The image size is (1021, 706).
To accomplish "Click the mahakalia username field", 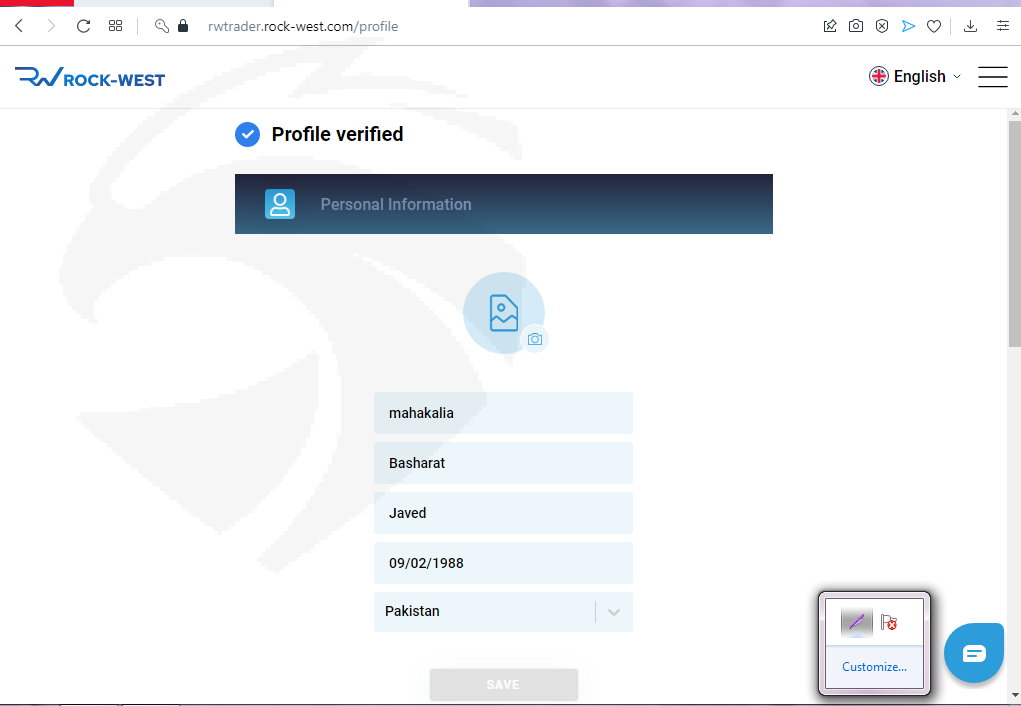I will (503, 413).
